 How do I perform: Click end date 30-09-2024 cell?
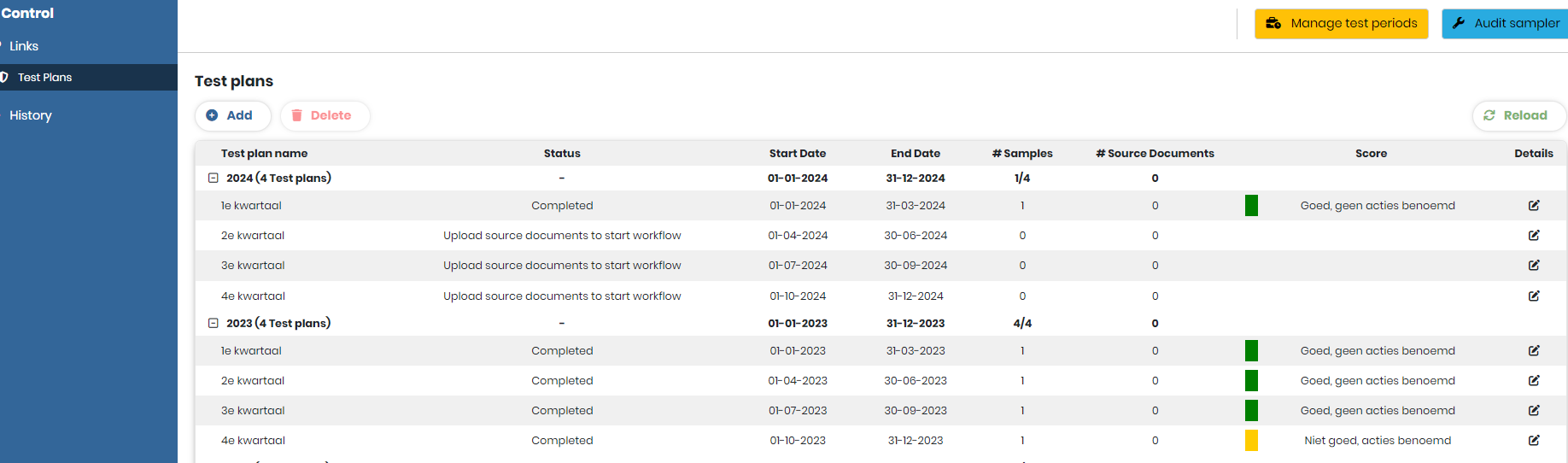point(916,265)
